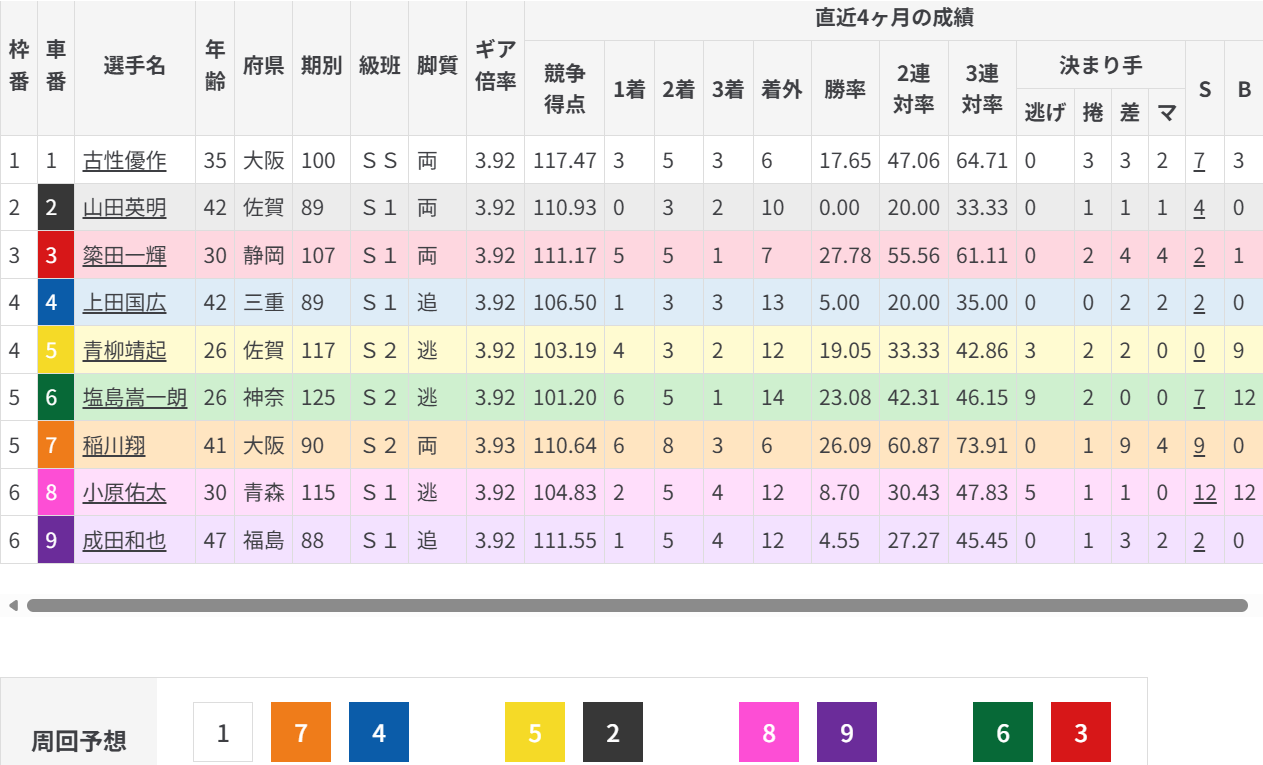Click red number 3 box in 周回予想
This screenshot has height=765, width=1263.
click(x=1081, y=733)
